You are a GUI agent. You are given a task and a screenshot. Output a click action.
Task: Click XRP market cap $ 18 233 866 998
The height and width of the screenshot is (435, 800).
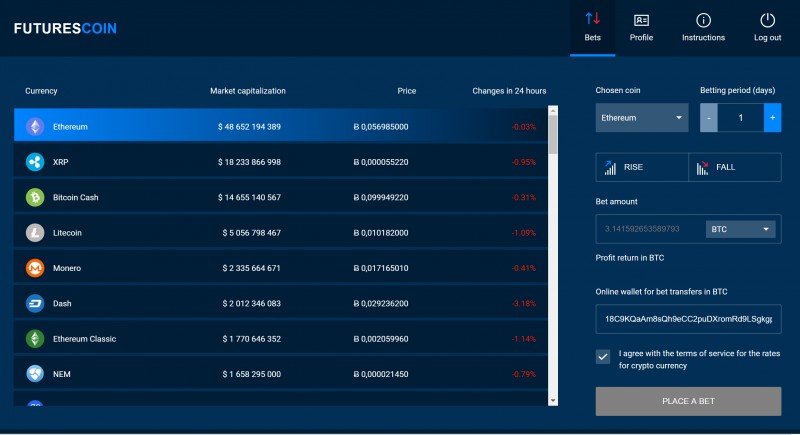tap(249, 162)
